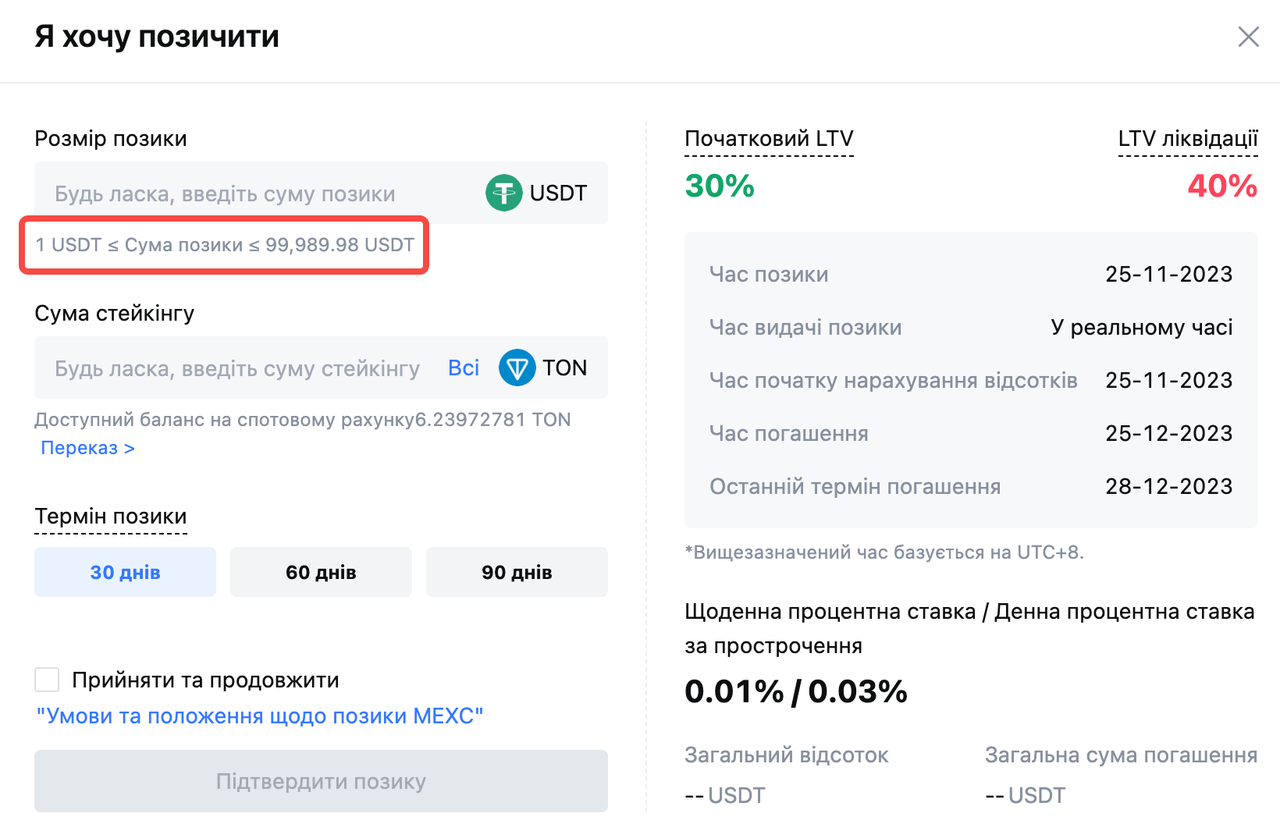This screenshot has height=824, width=1280.
Task: Click the TON coin icon
Action: 517,368
